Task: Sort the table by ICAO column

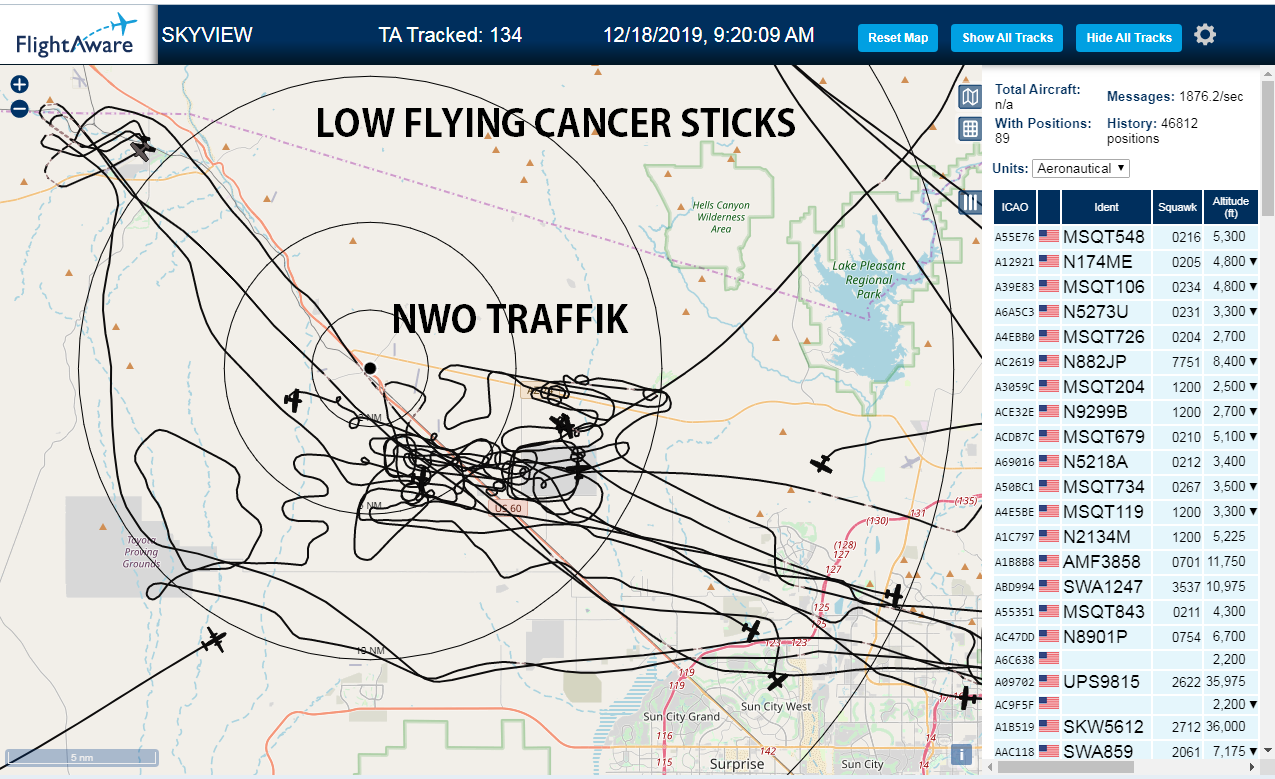Action: (1014, 207)
